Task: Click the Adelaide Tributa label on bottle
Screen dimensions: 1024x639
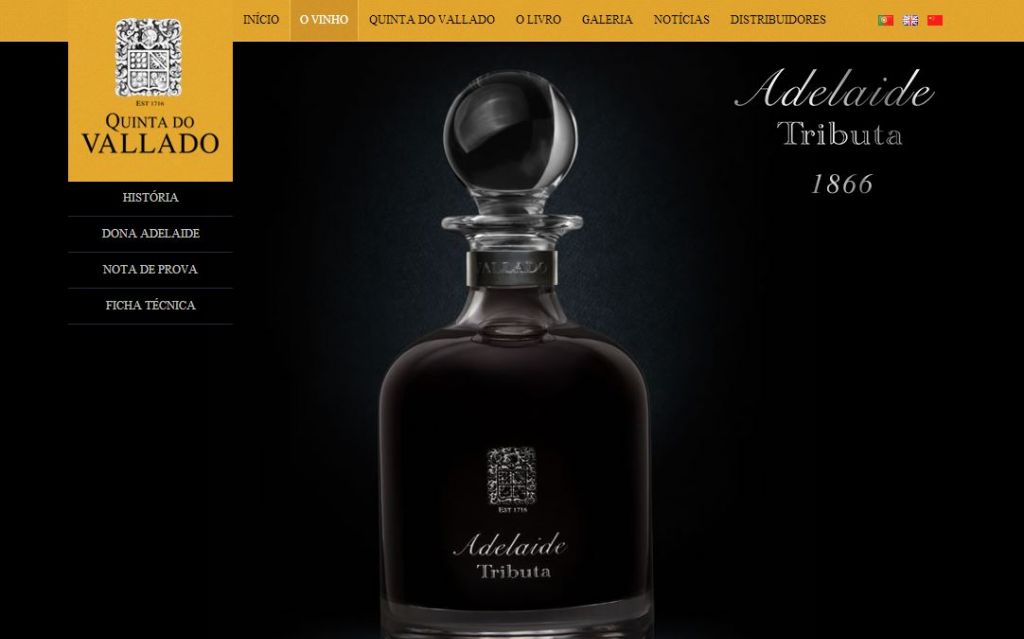Action: click(511, 557)
